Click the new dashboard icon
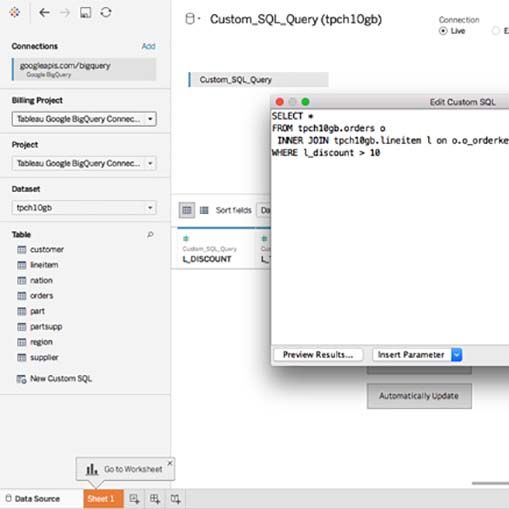 tap(155, 499)
